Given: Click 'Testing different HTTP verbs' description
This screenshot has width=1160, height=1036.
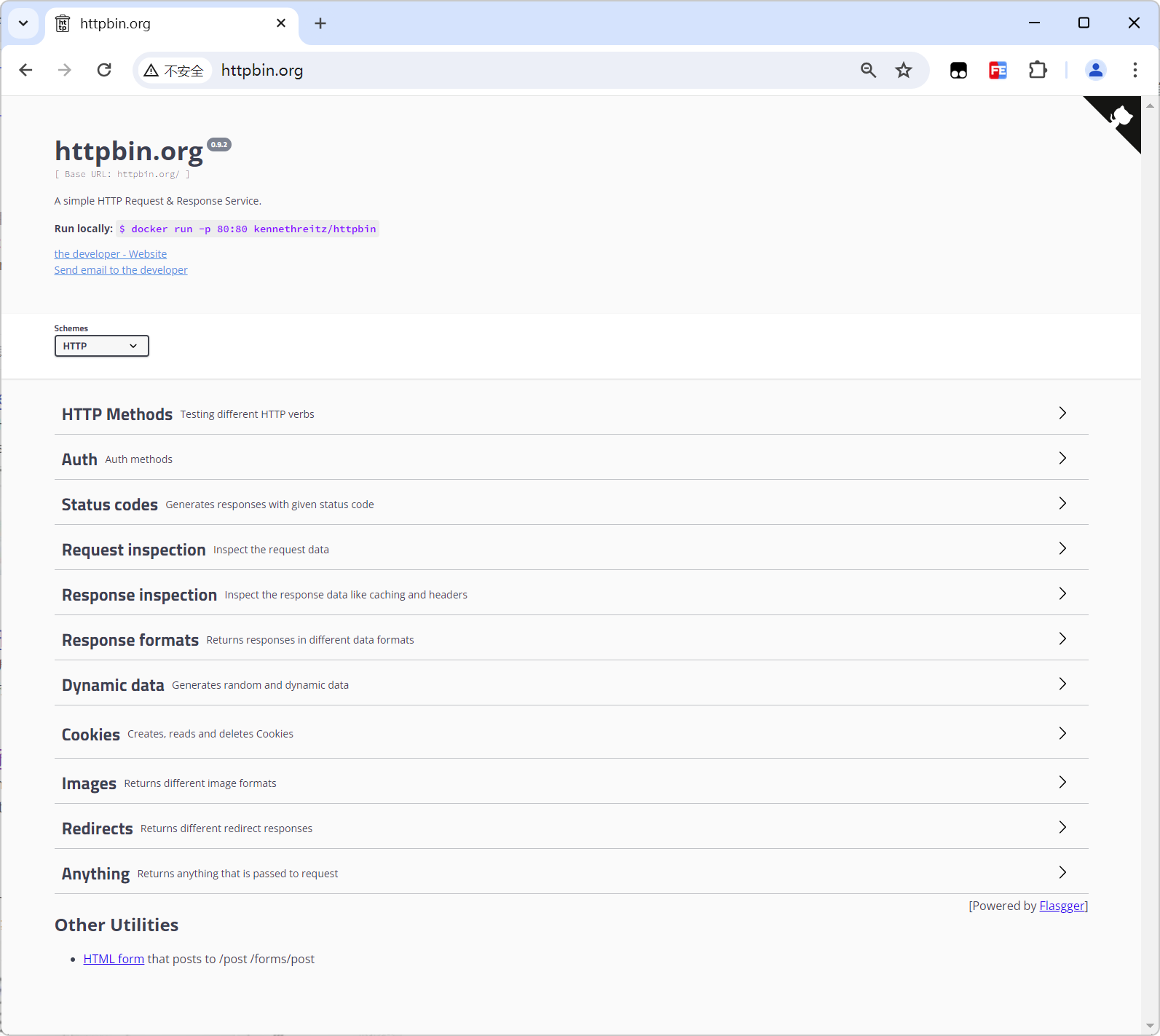Looking at the screenshot, I should pos(248,414).
